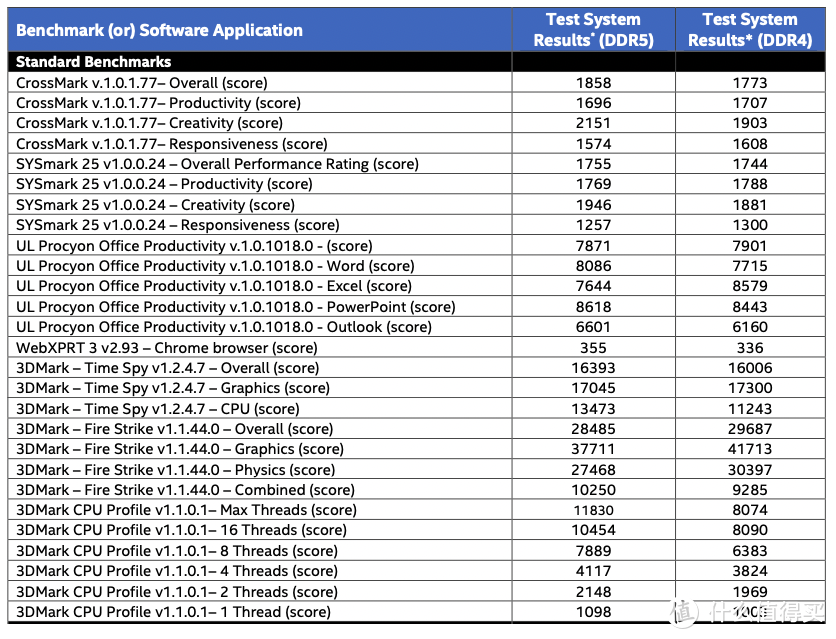Select the DDR5 Time Spy CPU value 13473

click(x=593, y=409)
